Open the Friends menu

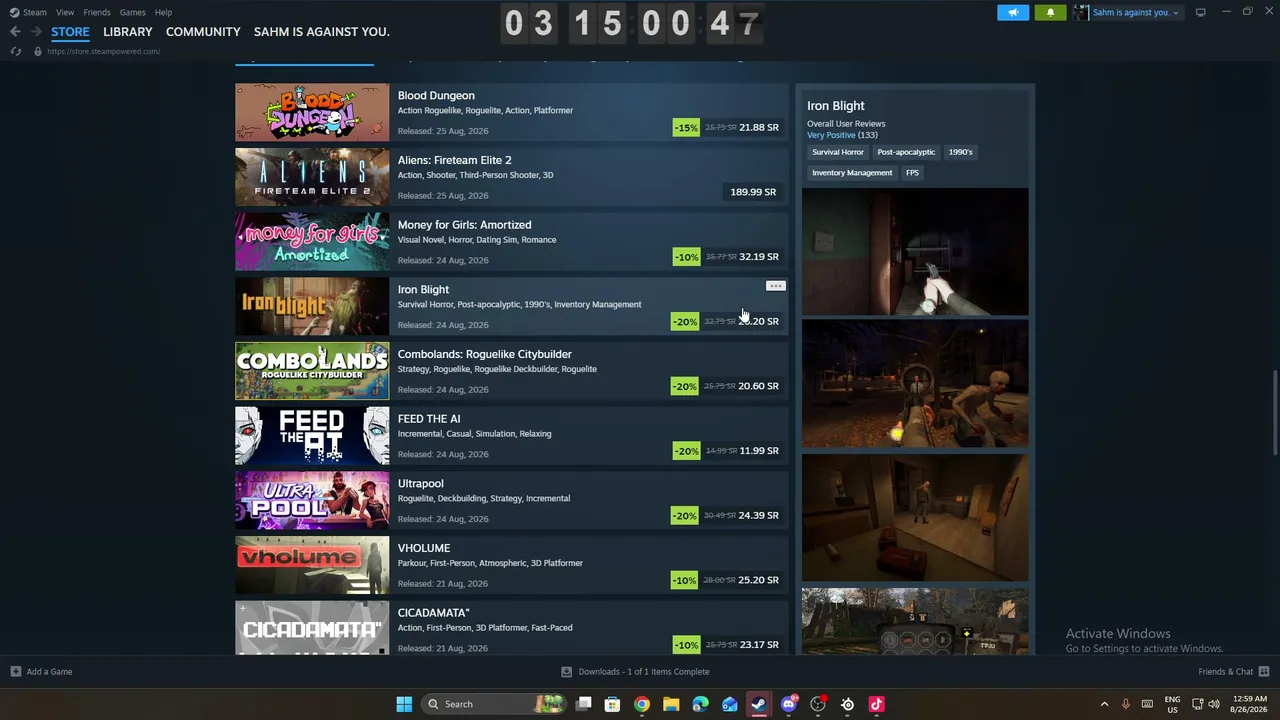[x=97, y=12]
